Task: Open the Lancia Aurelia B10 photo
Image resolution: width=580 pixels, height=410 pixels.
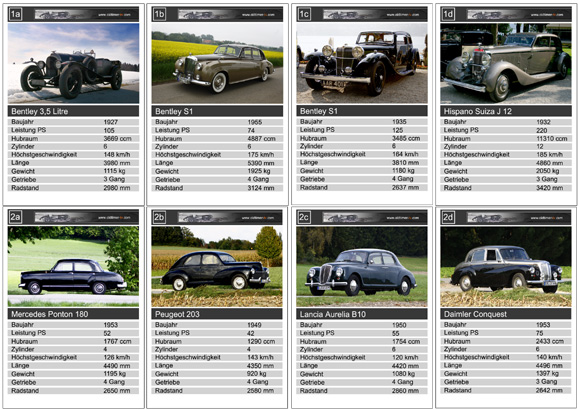Action: click(362, 266)
